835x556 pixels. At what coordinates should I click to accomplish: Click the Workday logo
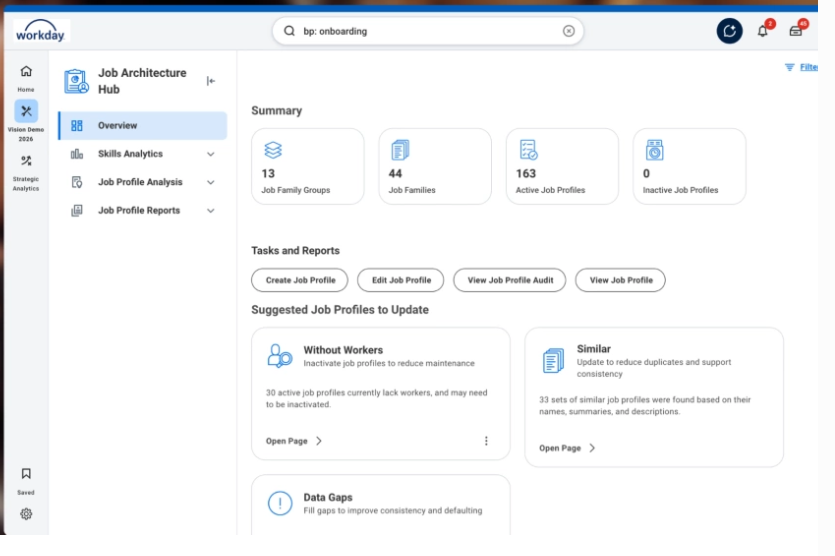click(x=41, y=31)
